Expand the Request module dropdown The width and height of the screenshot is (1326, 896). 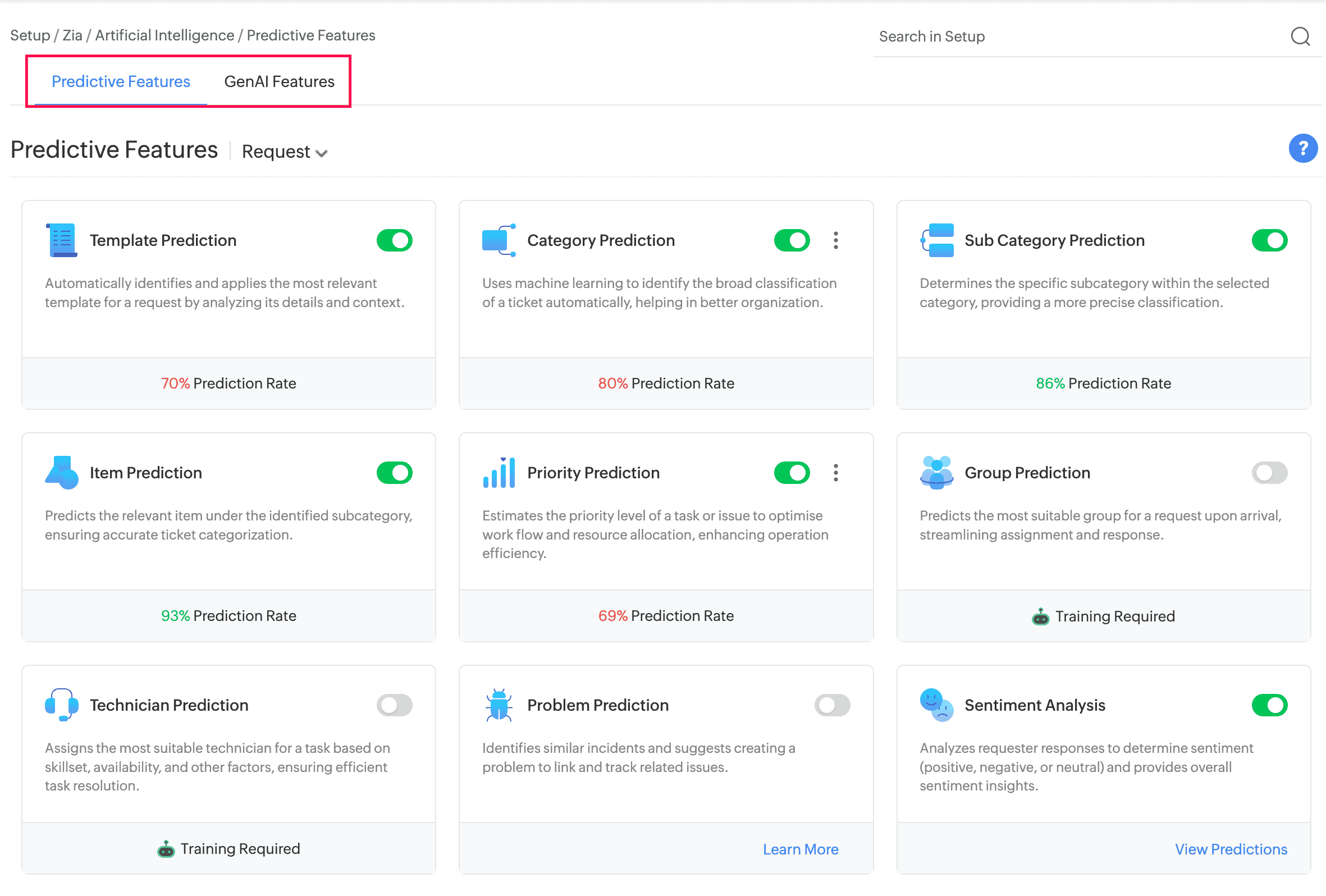(x=284, y=152)
